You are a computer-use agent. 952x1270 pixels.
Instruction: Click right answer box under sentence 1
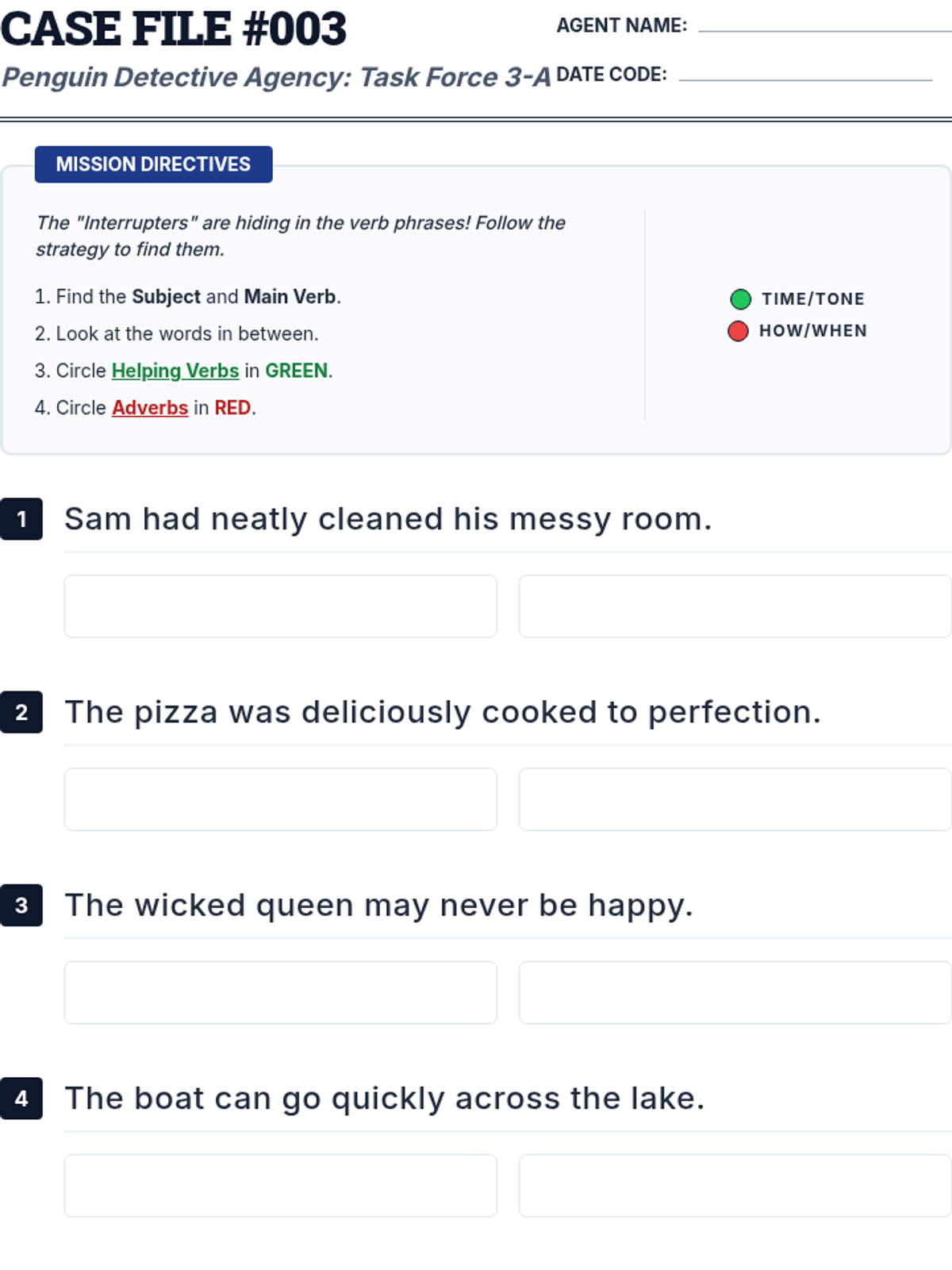click(x=735, y=606)
